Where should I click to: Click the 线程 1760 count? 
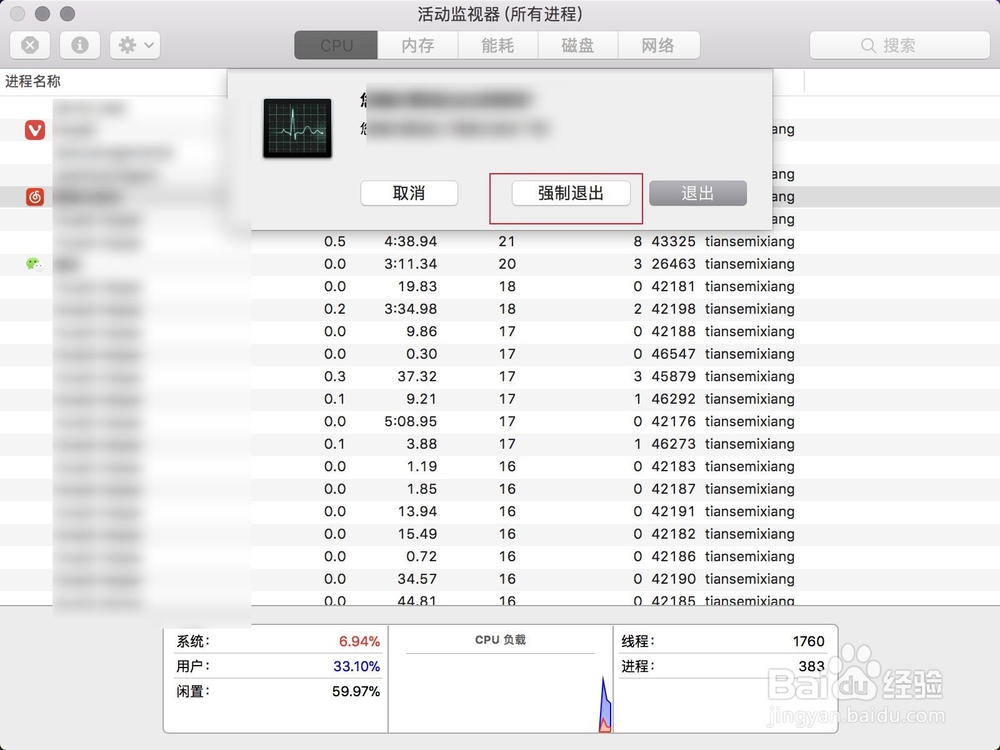tap(723, 641)
